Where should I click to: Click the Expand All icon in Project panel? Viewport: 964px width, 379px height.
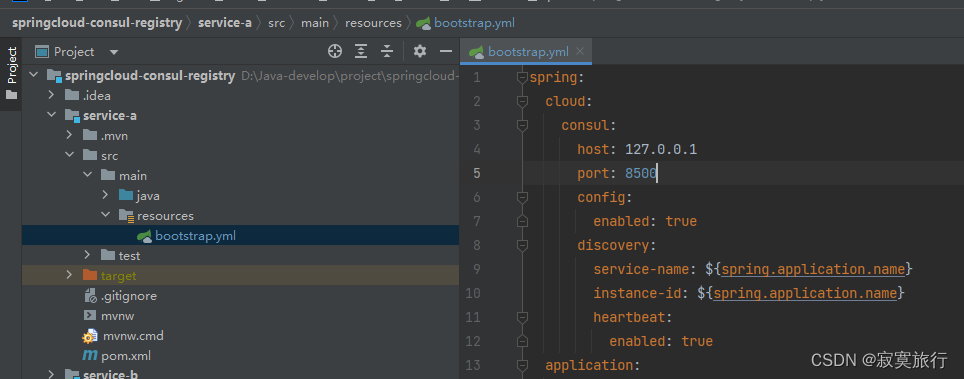(361, 52)
